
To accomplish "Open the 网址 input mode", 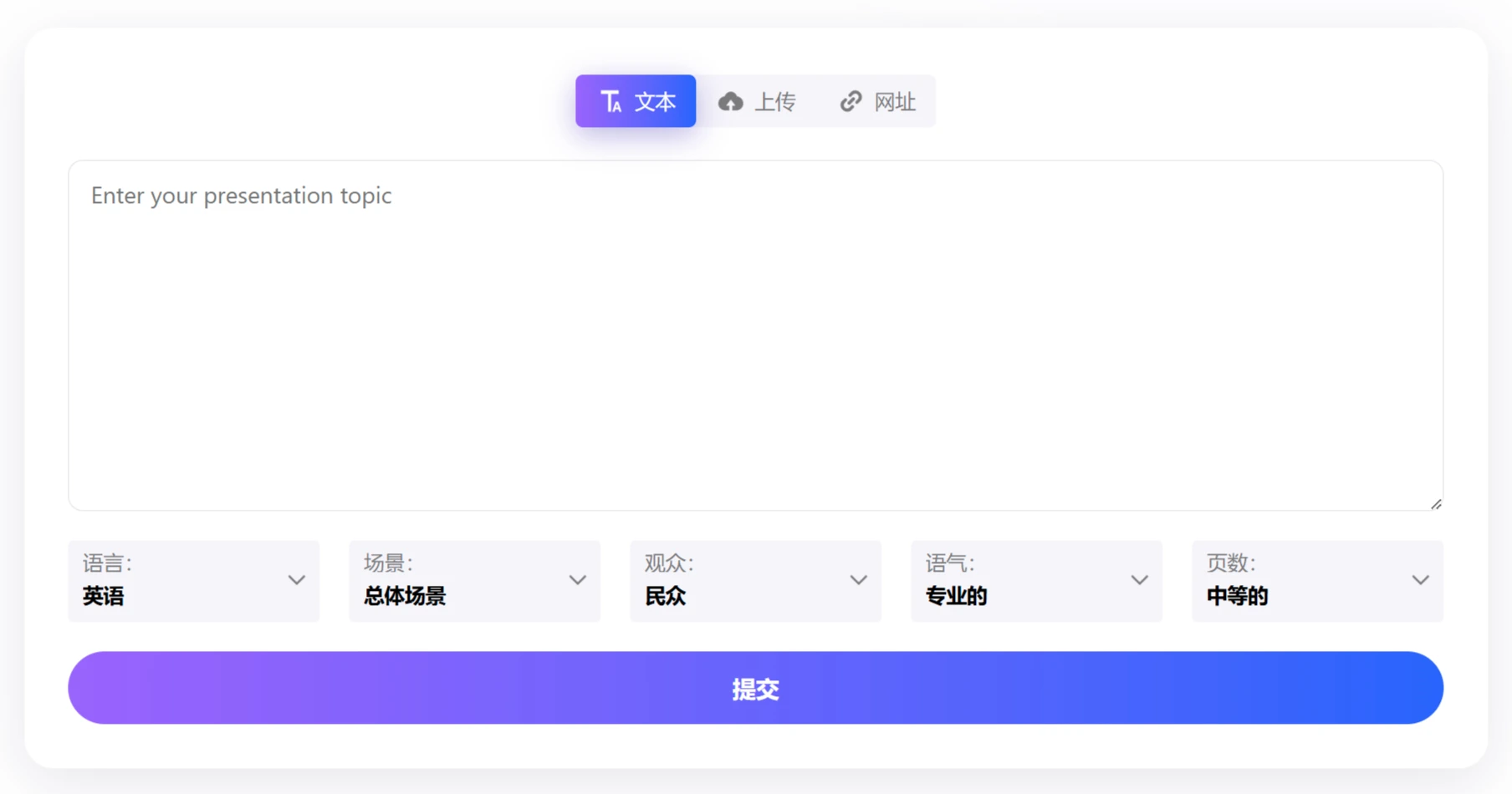I will pos(877,101).
